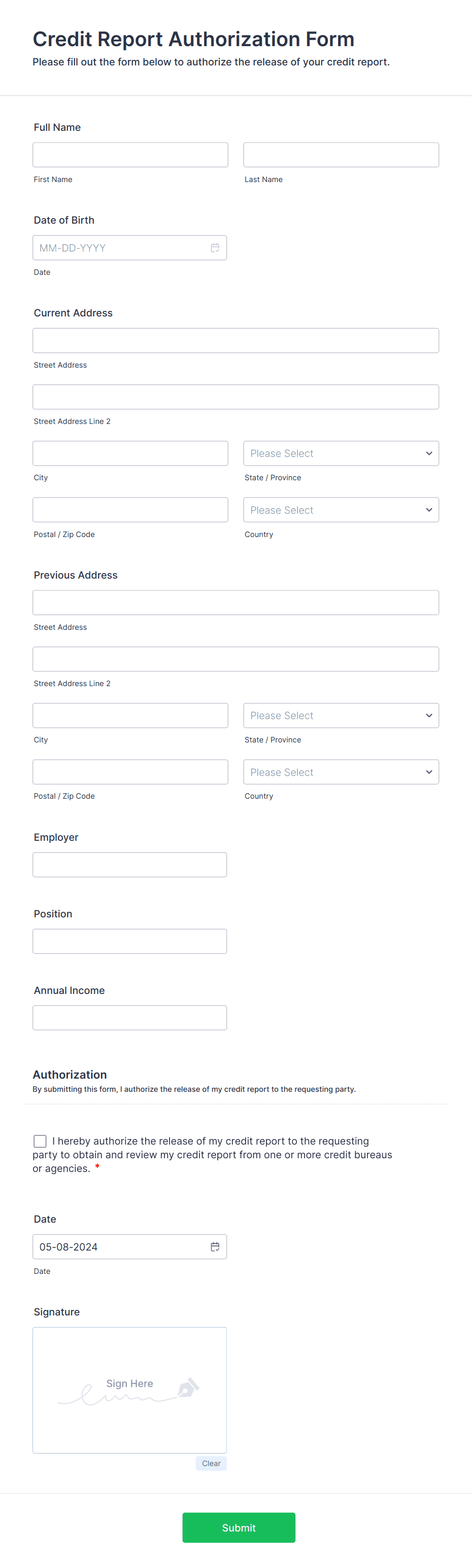Select the Position input field
Image resolution: width=472 pixels, height=1568 pixels.
pyautogui.click(x=129, y=941)
